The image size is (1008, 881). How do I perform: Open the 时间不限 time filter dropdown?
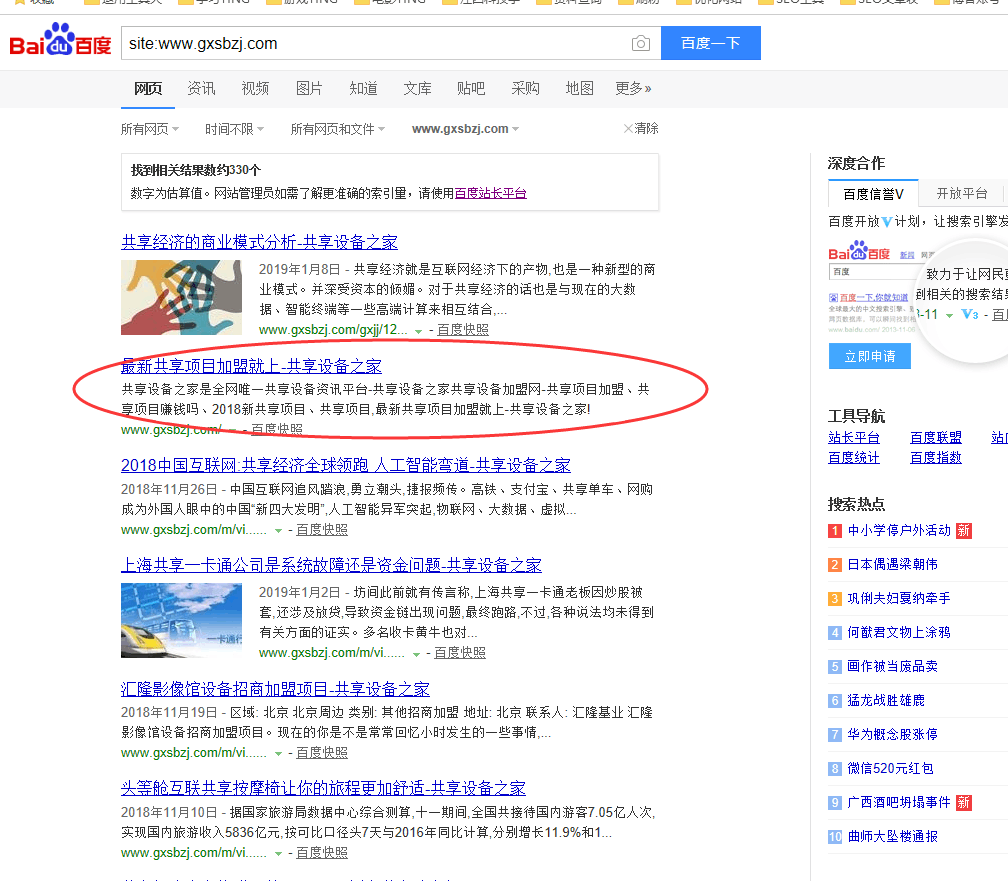(x=235, y=129)
